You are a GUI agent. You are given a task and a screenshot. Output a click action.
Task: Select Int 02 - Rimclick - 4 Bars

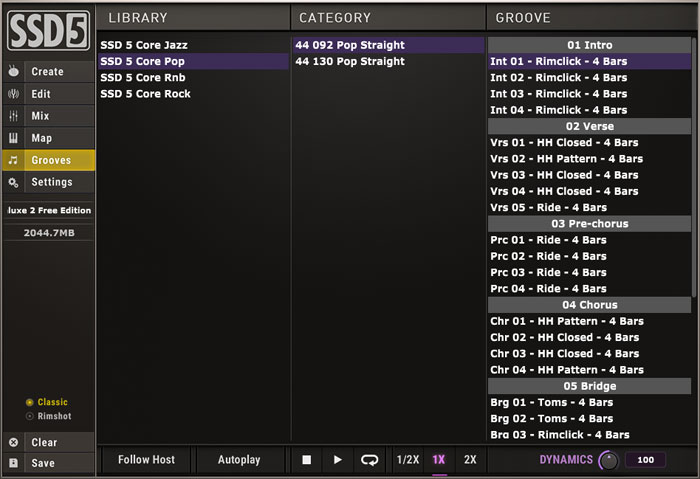(x=589, y=78)
